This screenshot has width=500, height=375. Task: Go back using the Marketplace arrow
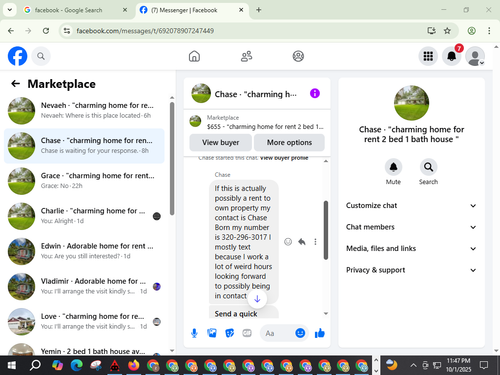click(x=15, y=84)
